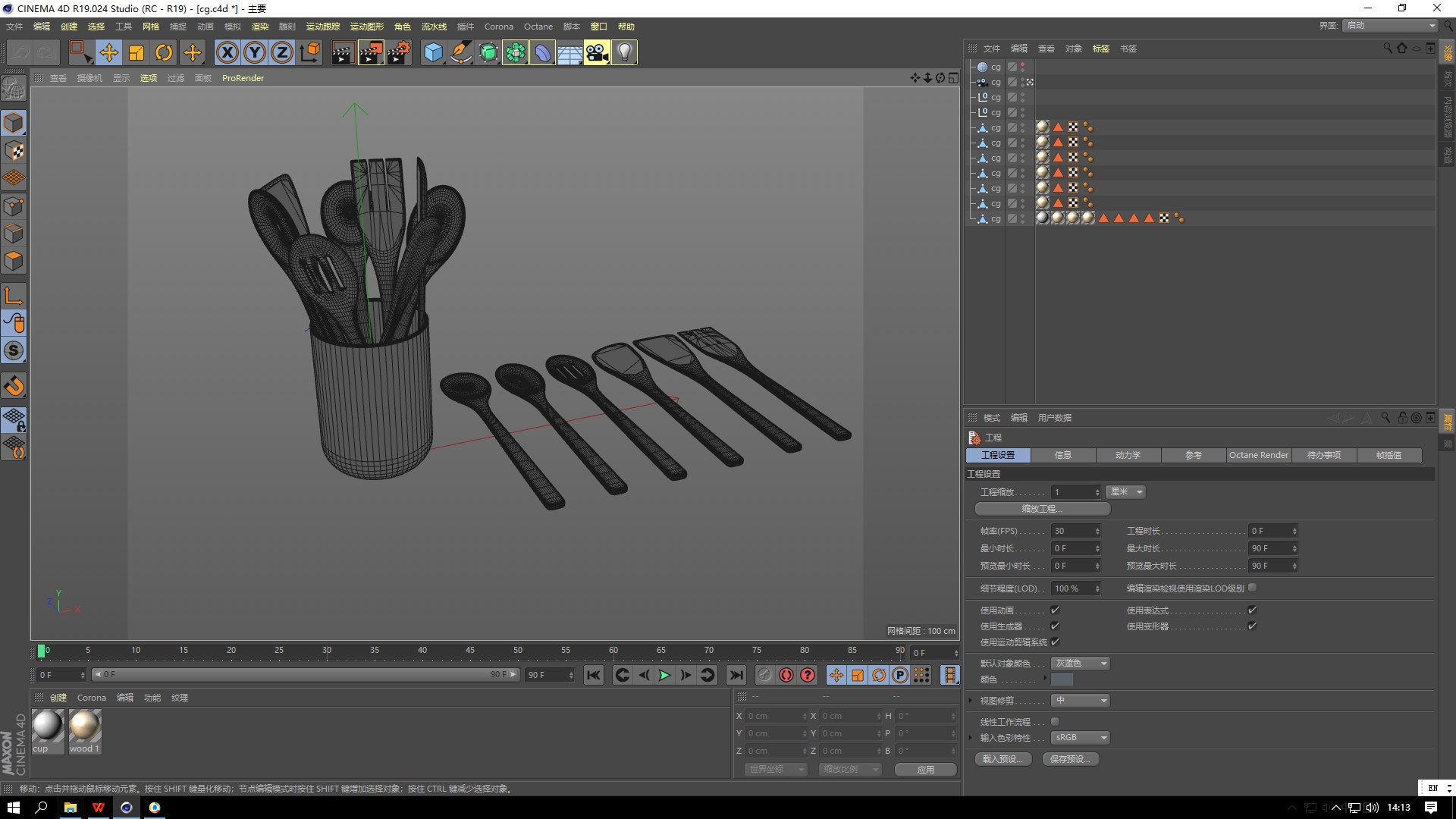The width and height of the screenshot is (1456, 819).
Task: Click the Render View clapperboard icon
Action: [x=343, y=53]
